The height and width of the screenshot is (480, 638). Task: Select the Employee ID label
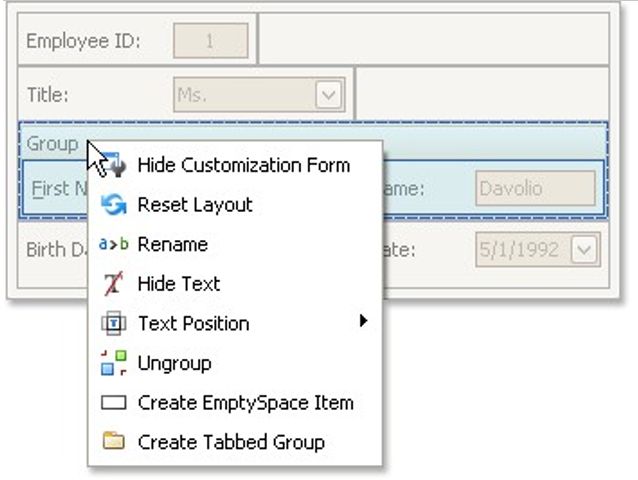[x=83, y=41]
